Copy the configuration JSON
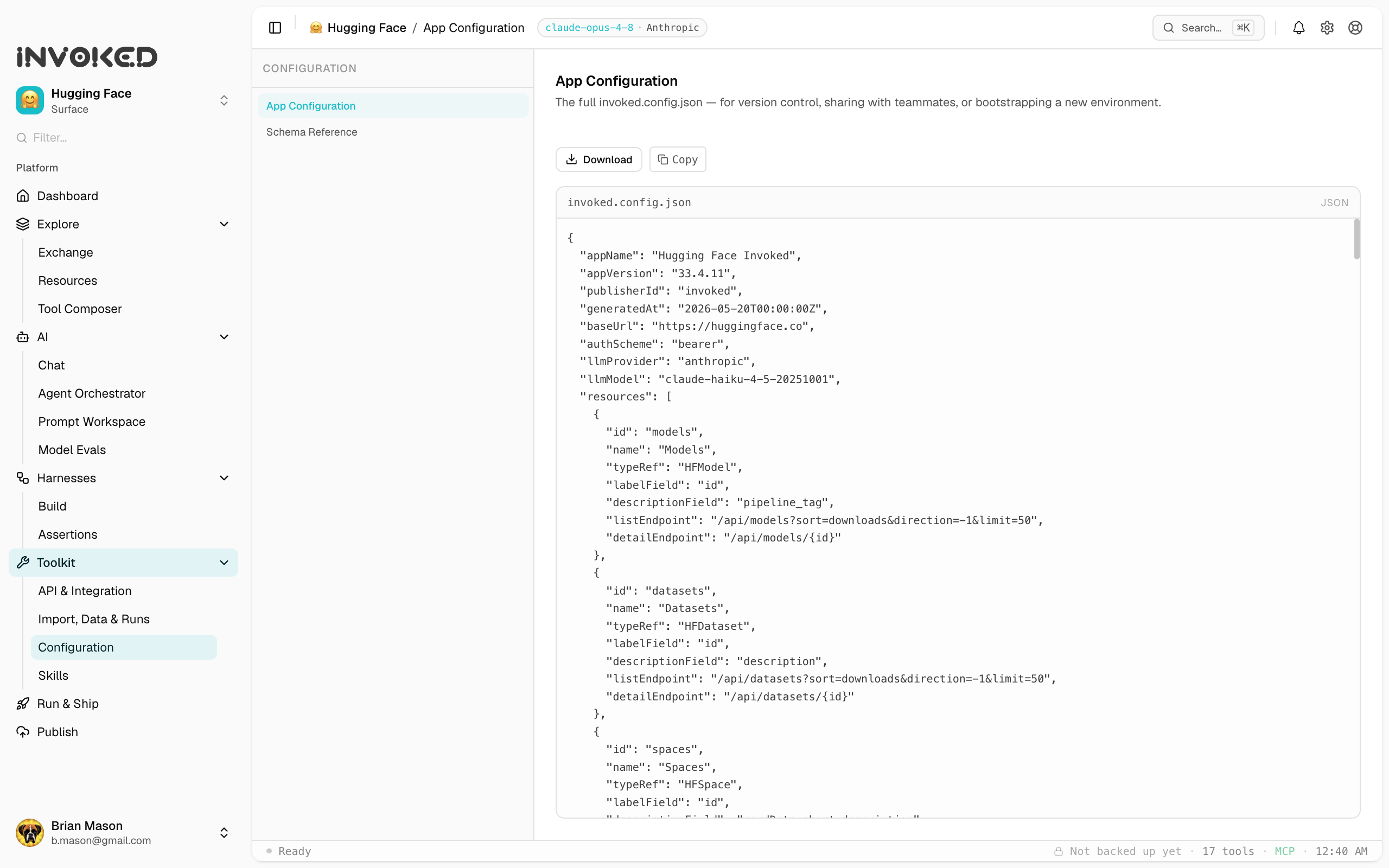 point(677,159)
